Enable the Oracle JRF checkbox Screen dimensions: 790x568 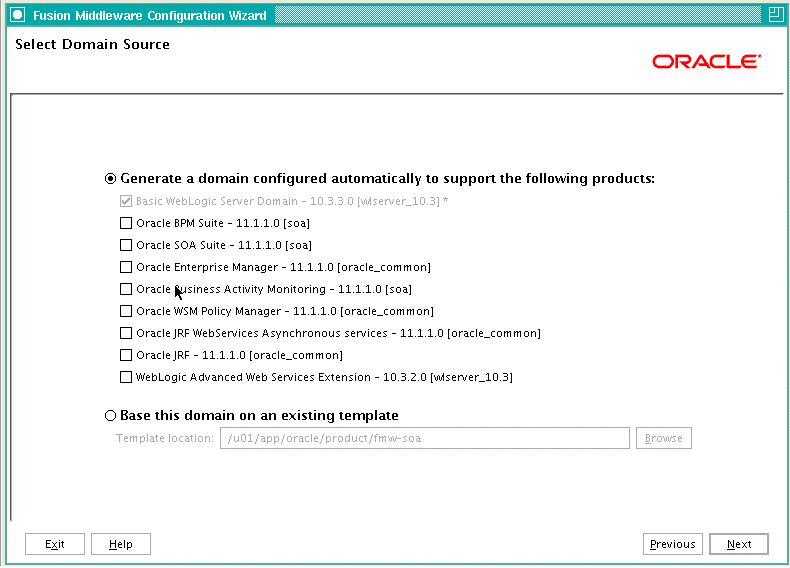pyautogui.click(x=126, y=355)
